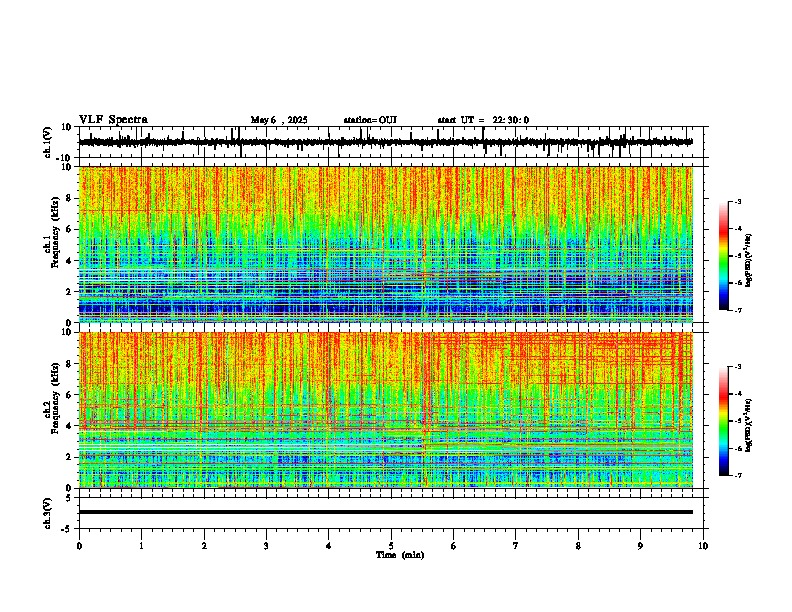The image size is (792, 612).
Task: Click the ch.1 voltage waveform trace
Action: [386, 142]
